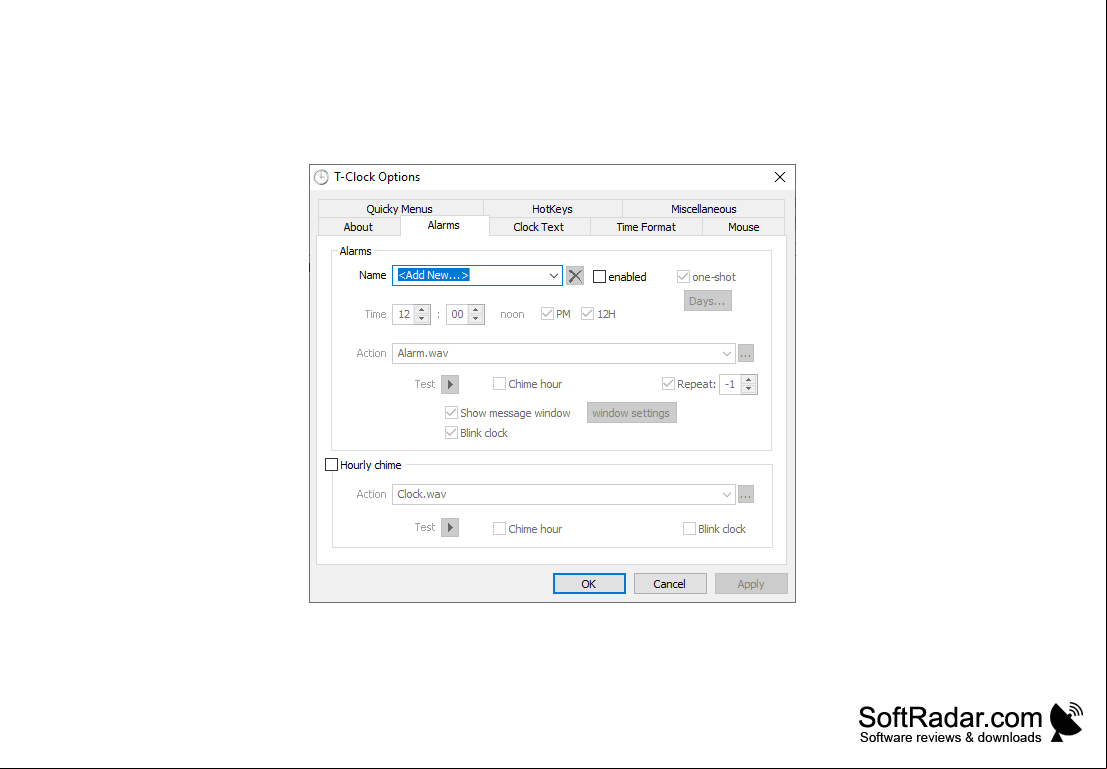Image resolution: width=1107 pixels, height=769 pixels.
Task: Click the Apply button
Action: [750, 584]
